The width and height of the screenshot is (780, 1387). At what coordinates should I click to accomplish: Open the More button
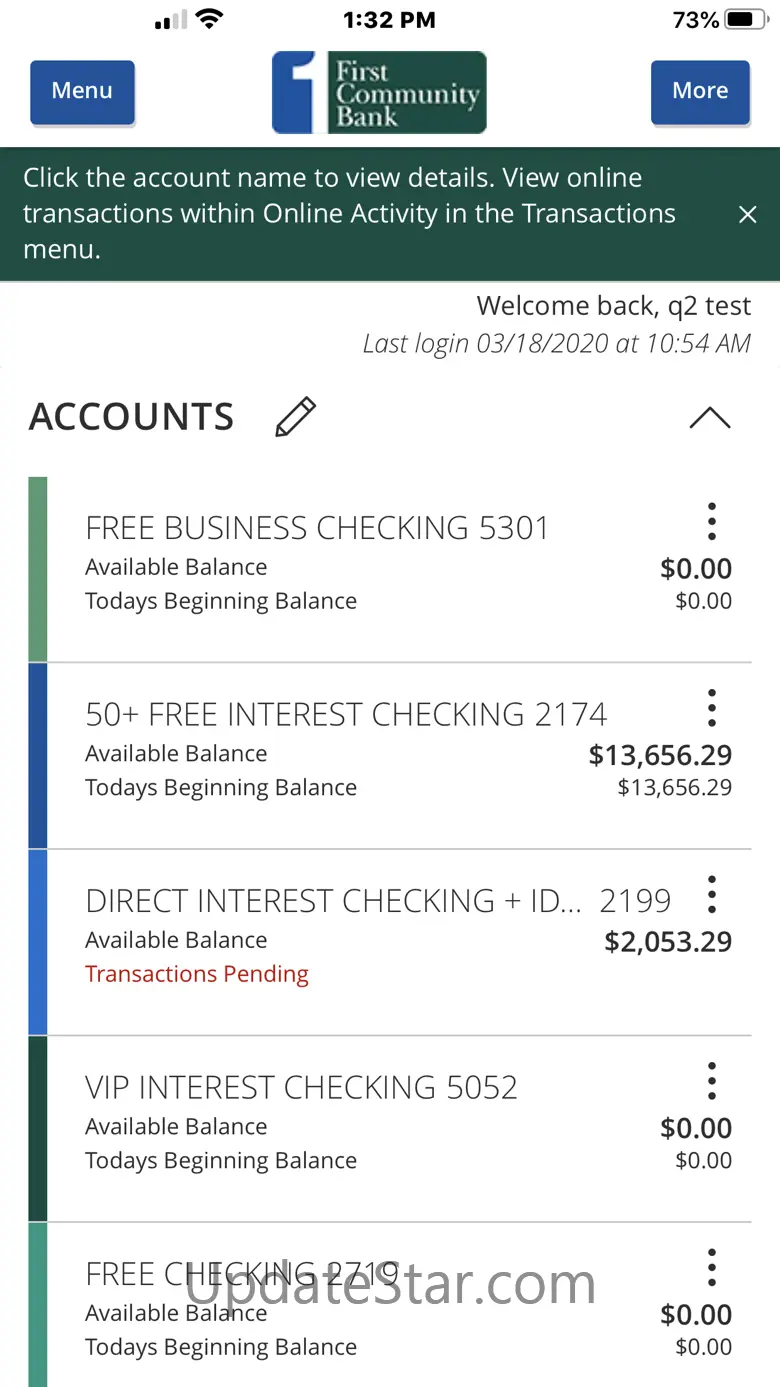(x=700, y=92)
